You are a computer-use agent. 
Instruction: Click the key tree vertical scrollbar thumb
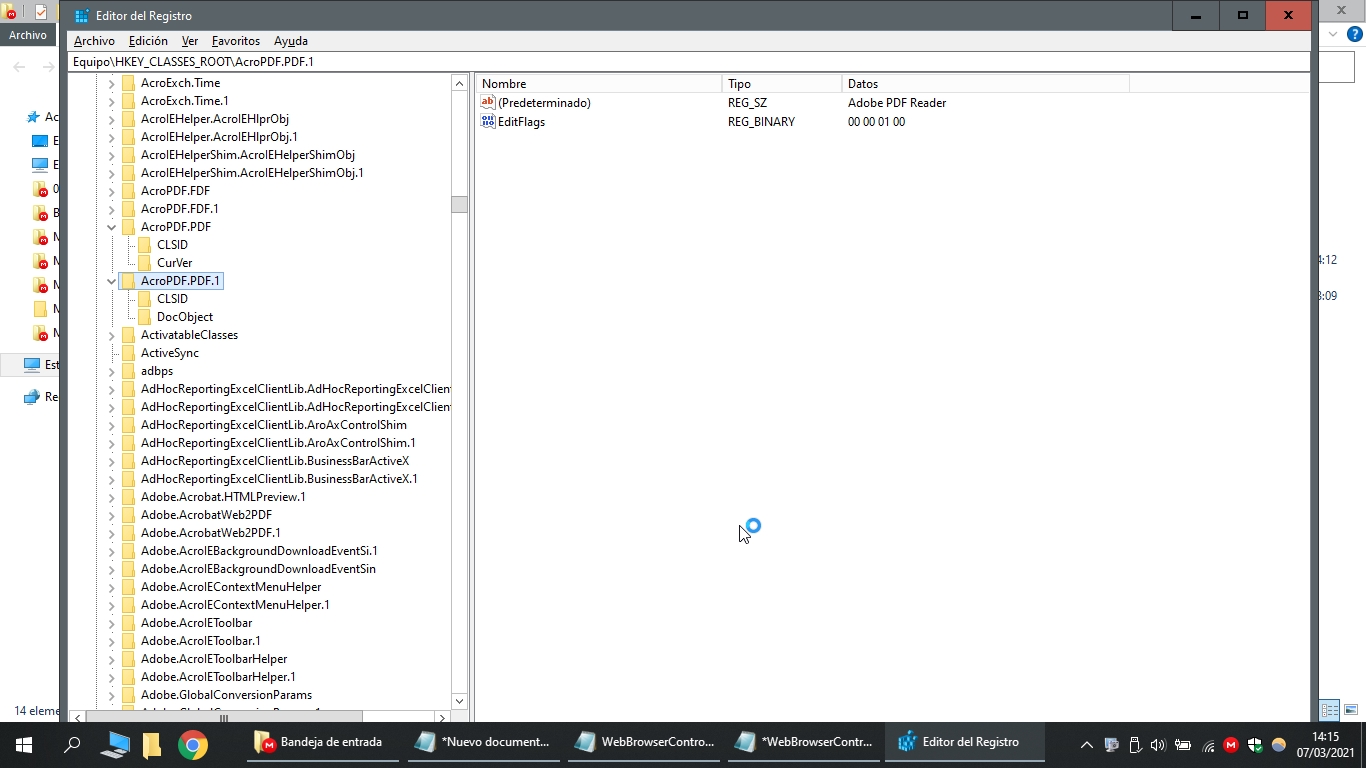[x=459, y=204]
